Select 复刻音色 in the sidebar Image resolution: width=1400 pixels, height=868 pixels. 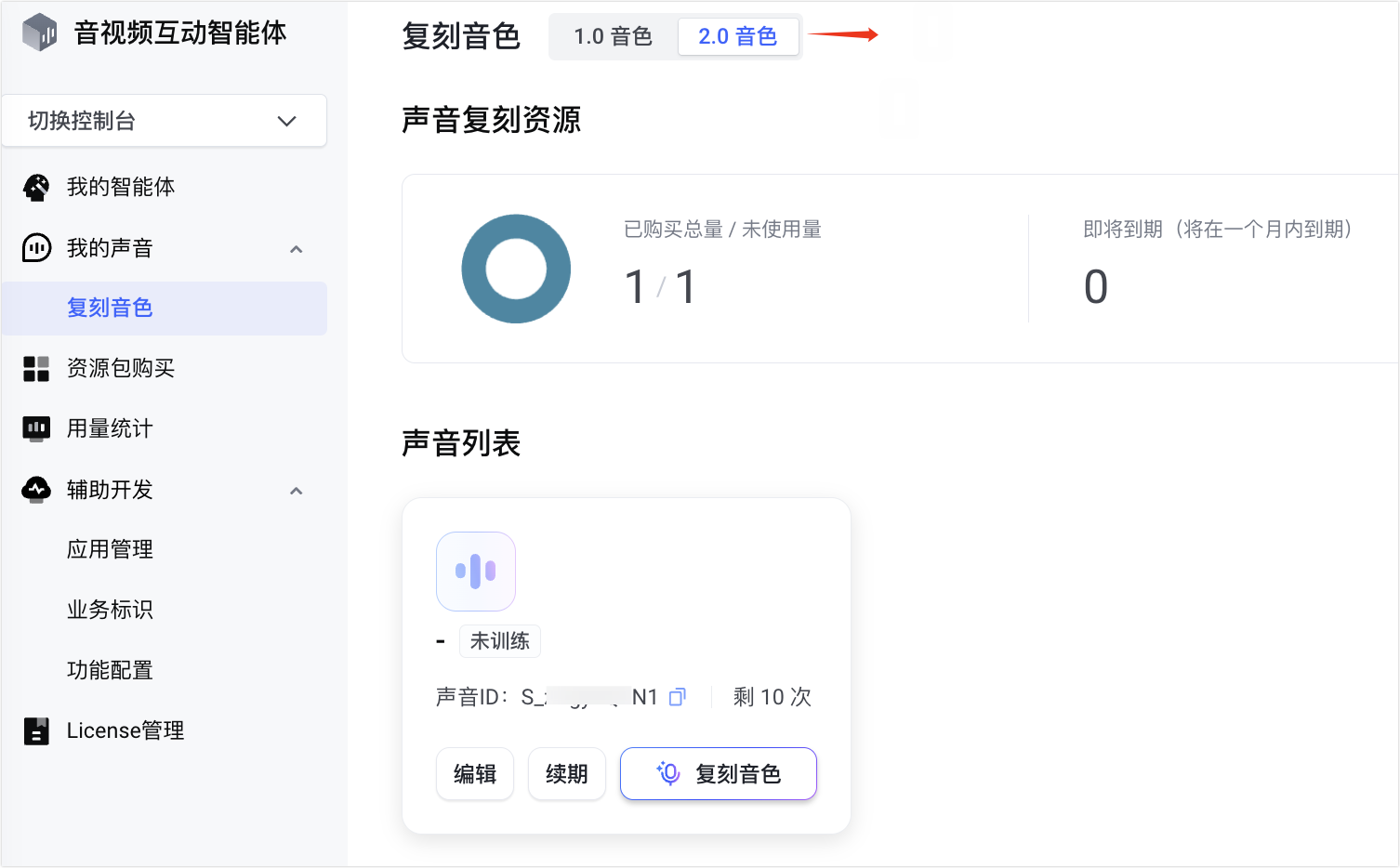pos(165,309)
